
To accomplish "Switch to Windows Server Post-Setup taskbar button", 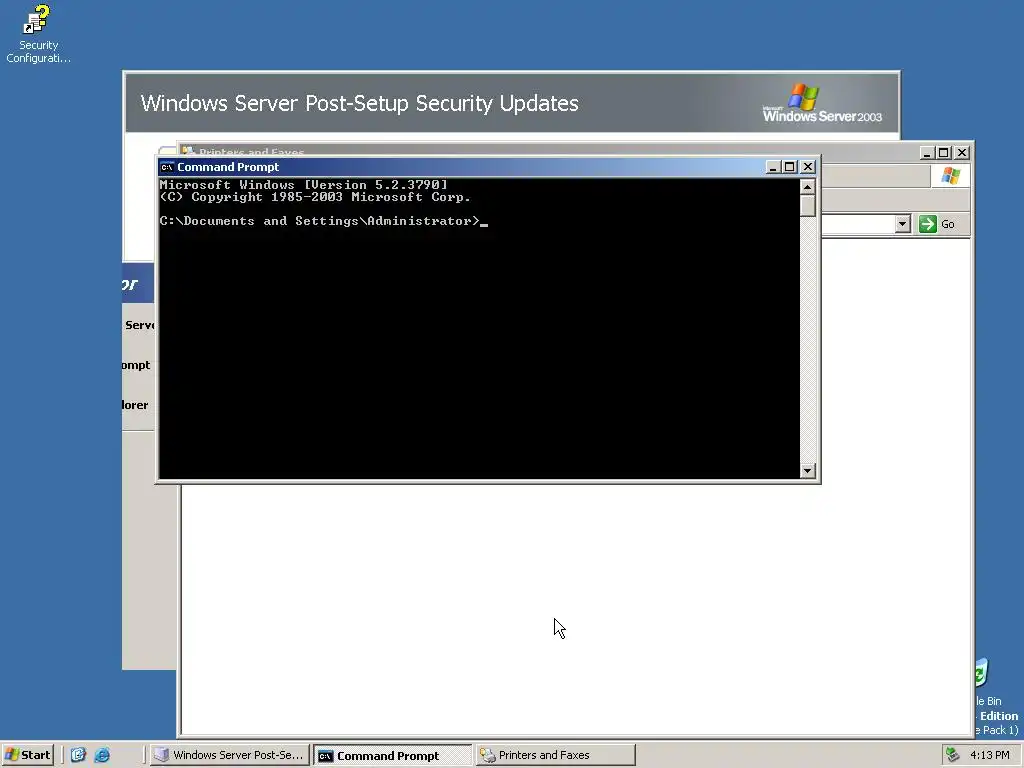I will point(229,755).
